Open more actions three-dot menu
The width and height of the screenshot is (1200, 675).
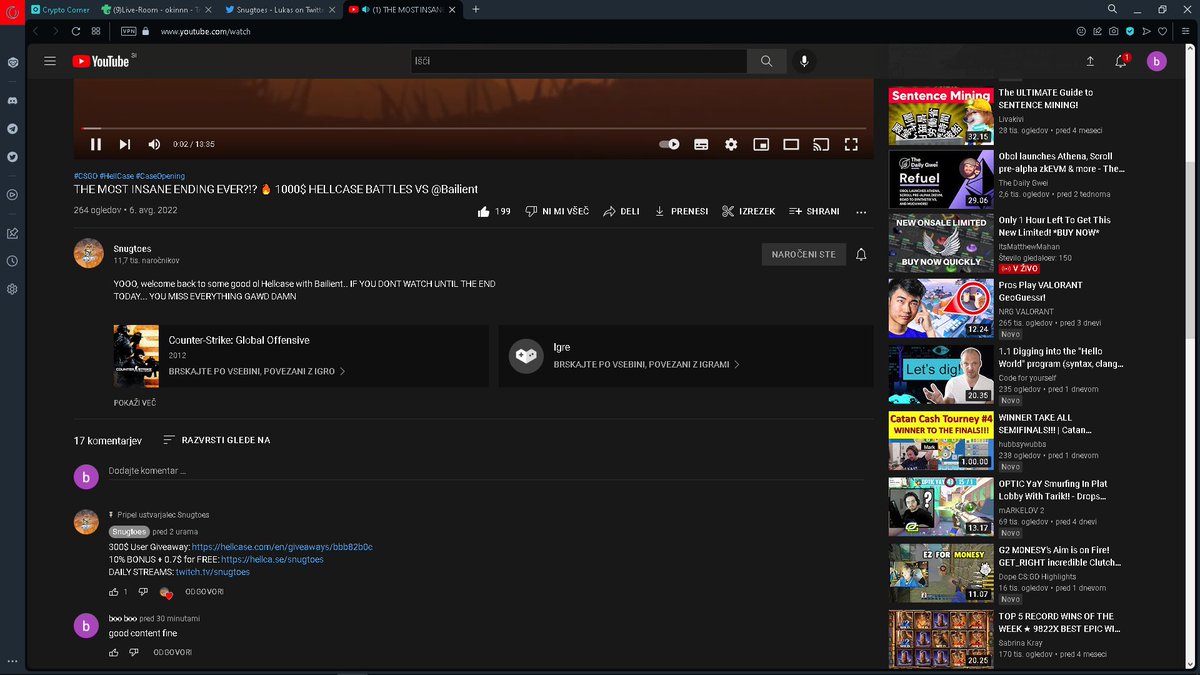861,212
